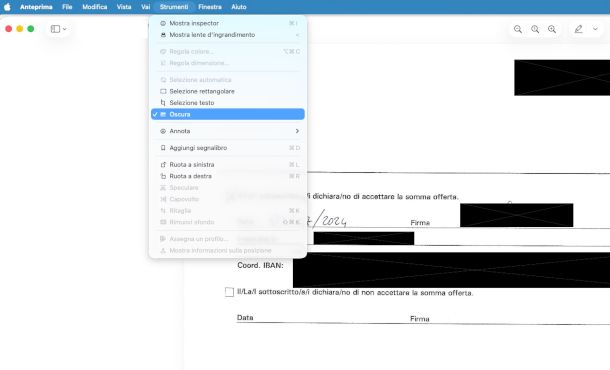This screenshot has width=610, height=370.
Task: Click the greyed Ritaglia item
Action: click(228, 210)
